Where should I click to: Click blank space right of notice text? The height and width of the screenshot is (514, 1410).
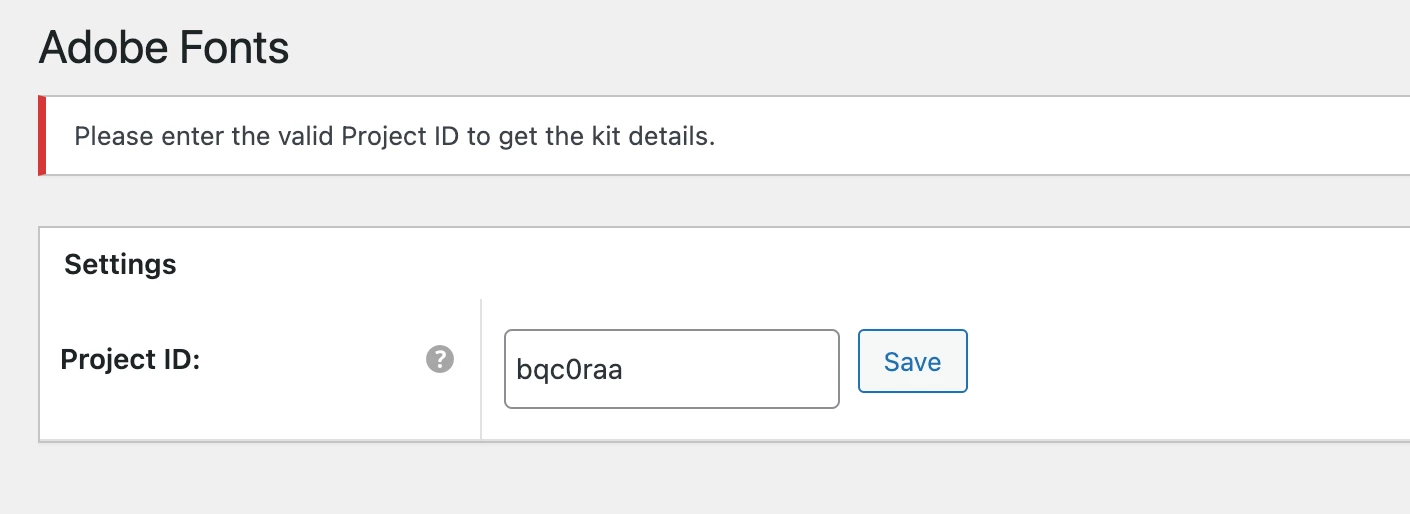(x=1050, y=136)
